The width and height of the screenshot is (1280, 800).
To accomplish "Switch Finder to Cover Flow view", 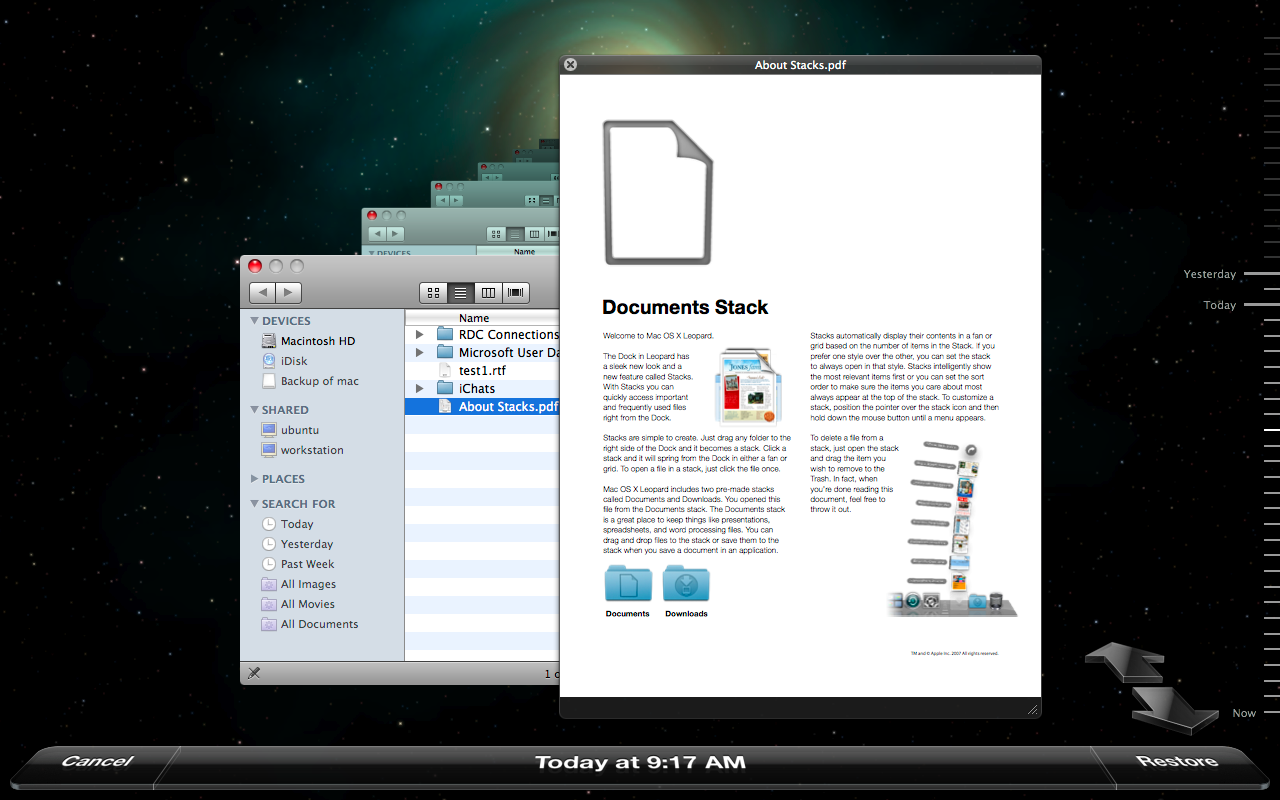I will coord(516,293).
